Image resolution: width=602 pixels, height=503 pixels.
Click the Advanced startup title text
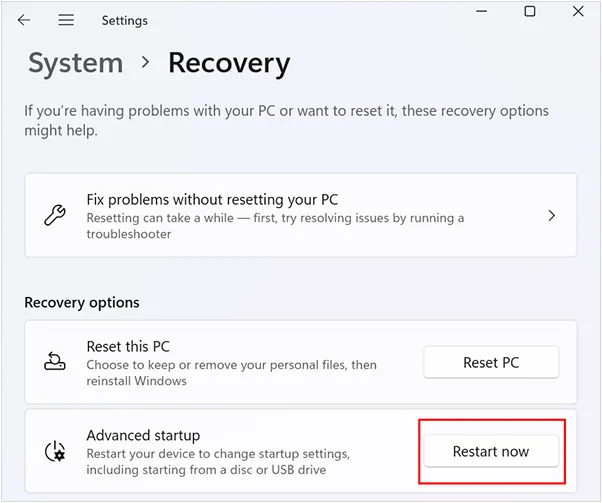click(x=143, y=435)
